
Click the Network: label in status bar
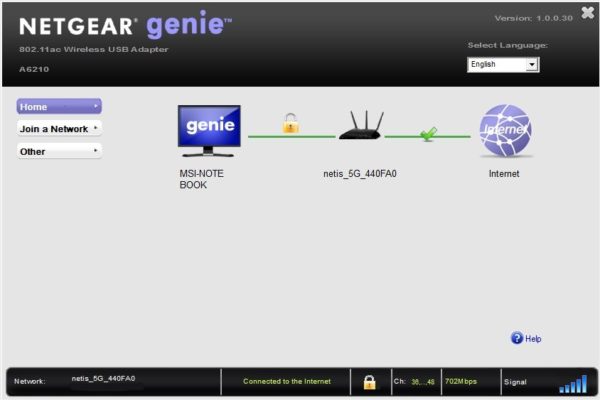point(29,381)
